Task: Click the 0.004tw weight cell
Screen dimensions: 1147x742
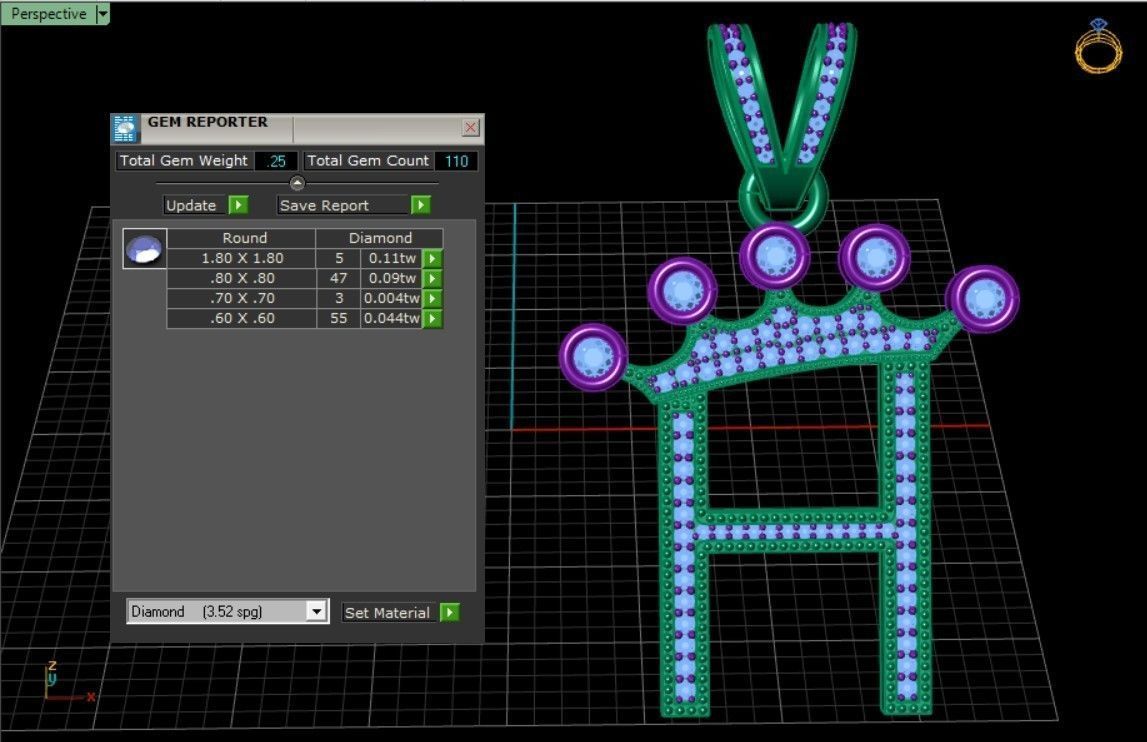Action: (x=392, y=299)
